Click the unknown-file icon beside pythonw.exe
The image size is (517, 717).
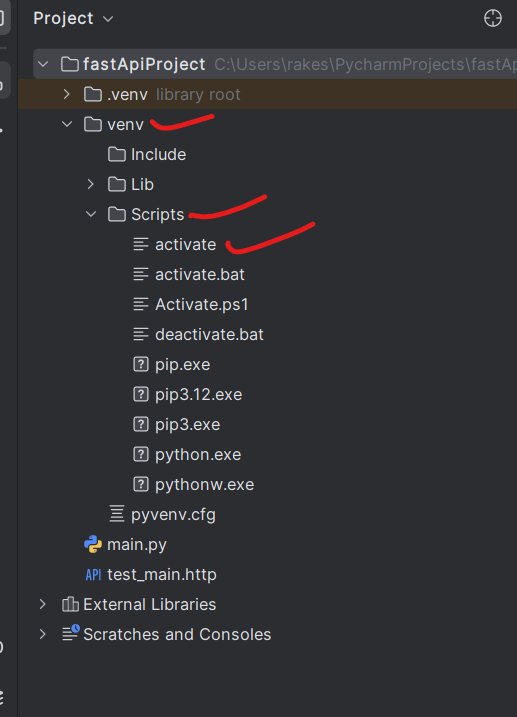(x=141, y=484)
